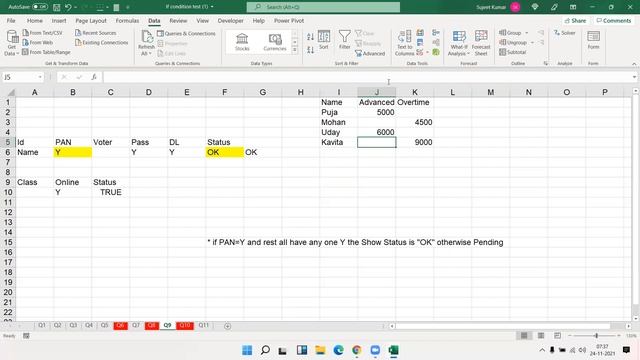The image size is (640, 360).
Task: Open Recent Sources
Action: [x=96, y=33]
